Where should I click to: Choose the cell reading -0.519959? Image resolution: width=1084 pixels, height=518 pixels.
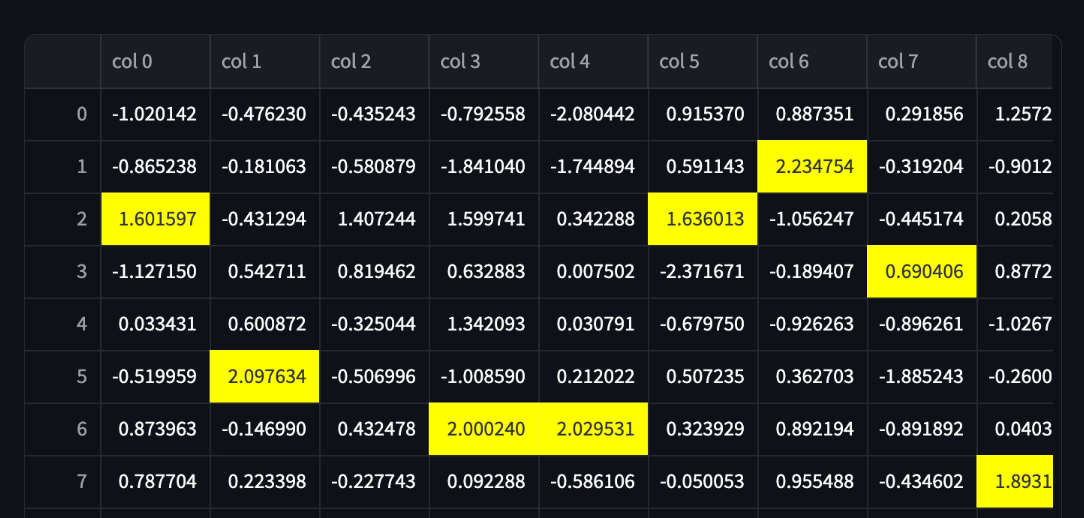click(156, 377)
